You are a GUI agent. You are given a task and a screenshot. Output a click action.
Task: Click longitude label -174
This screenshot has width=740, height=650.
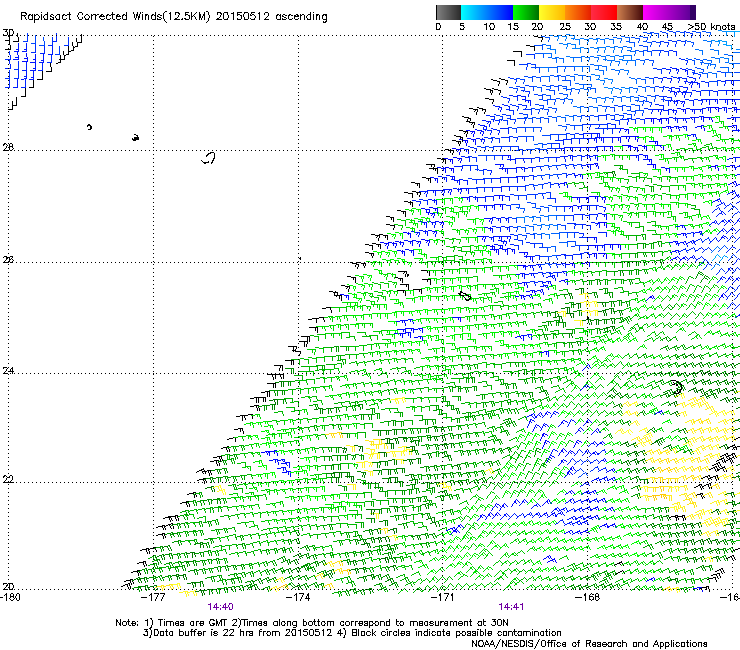point(298,597)
